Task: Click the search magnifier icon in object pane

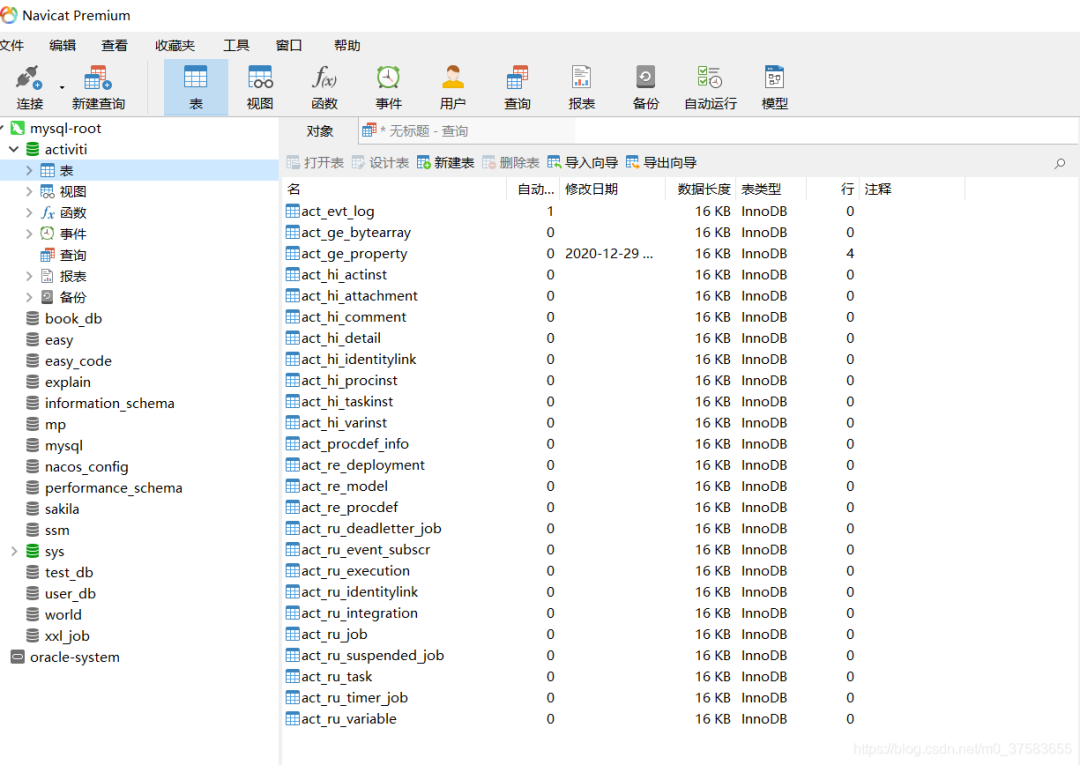Action: coord(1059,163)
